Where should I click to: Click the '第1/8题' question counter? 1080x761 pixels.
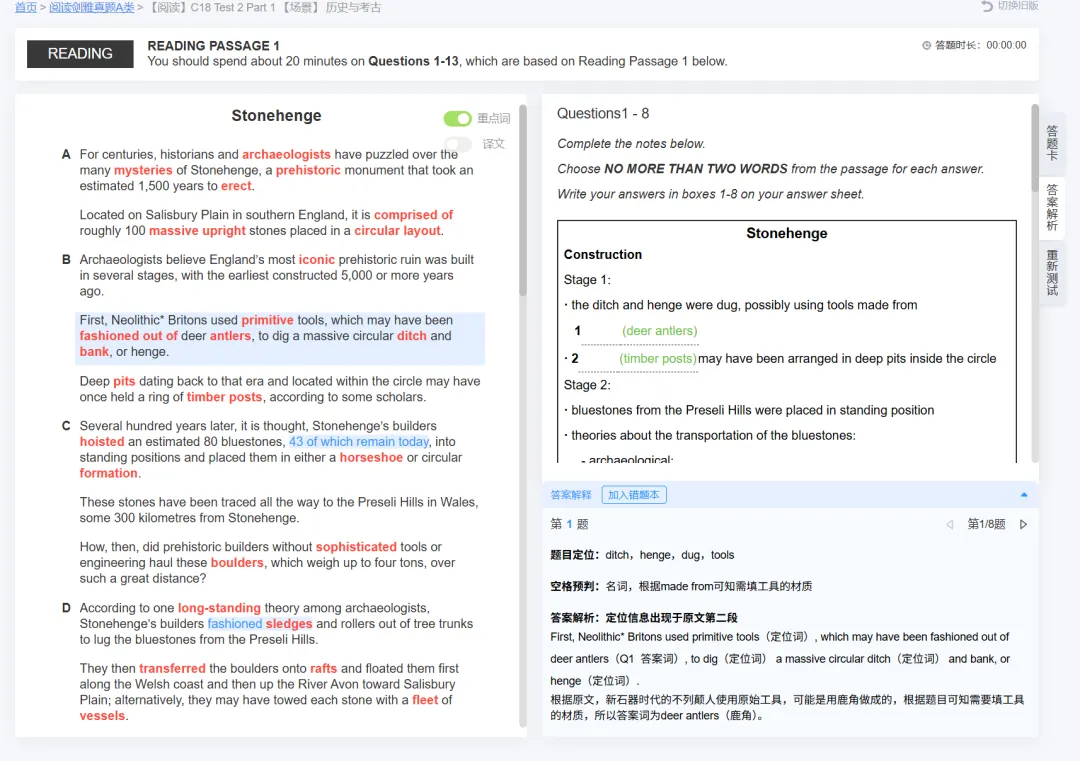[x=986, y=525]
